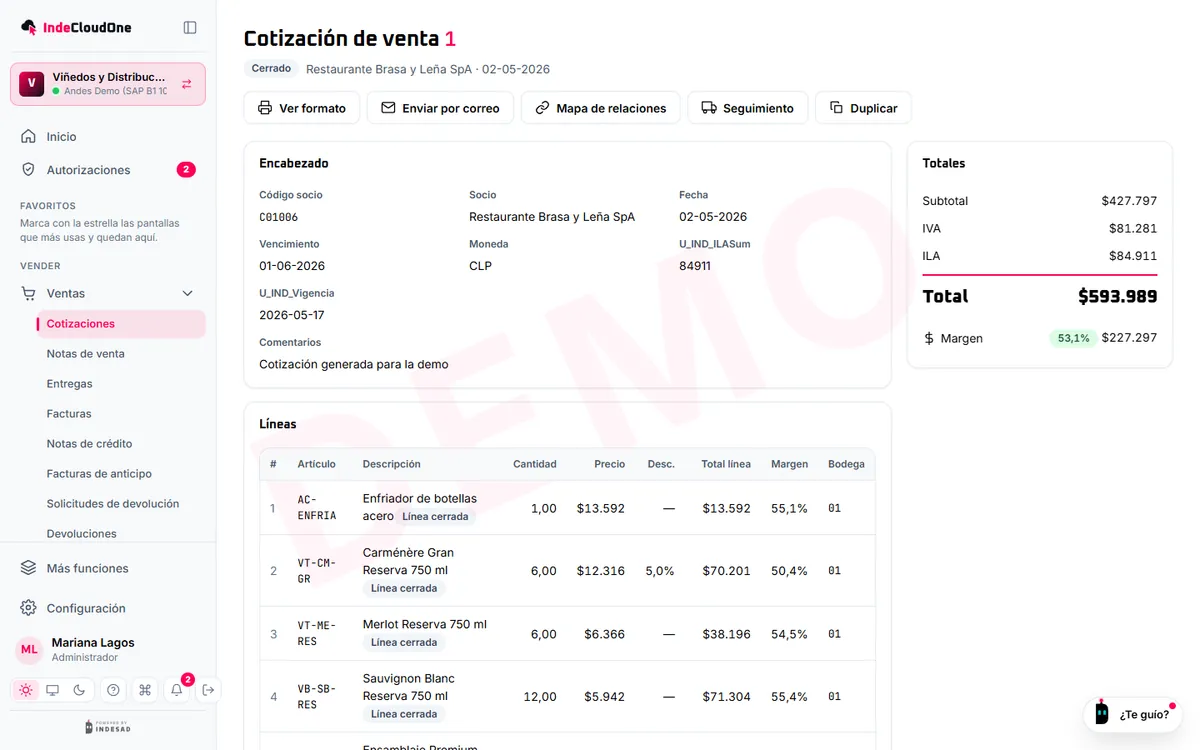Click the Autorizaciones badge showing 2
The height and width of the screenshot is (750, 1200).
(x=186, y=170)
